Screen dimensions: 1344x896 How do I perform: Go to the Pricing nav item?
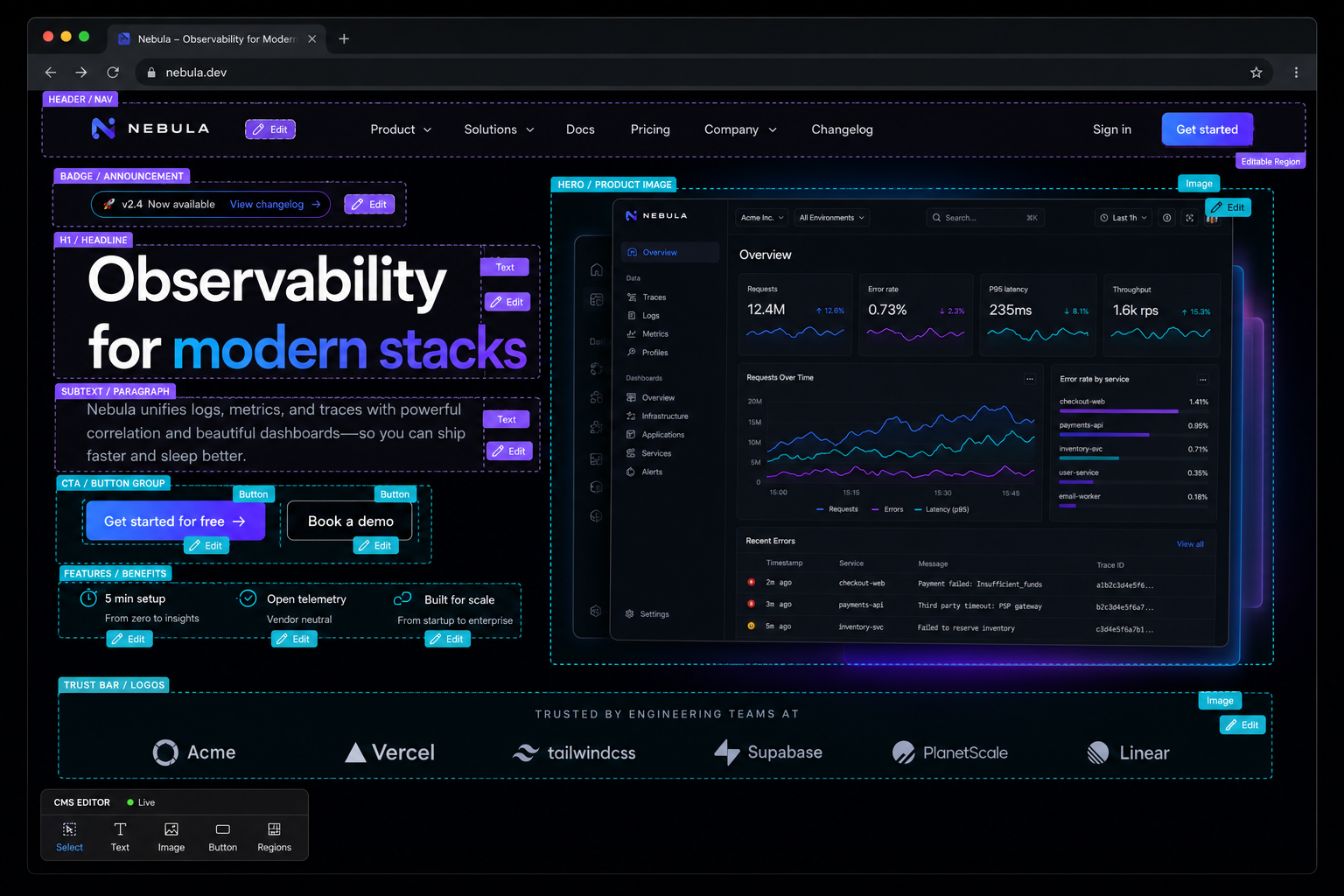(x=650, y=129)
